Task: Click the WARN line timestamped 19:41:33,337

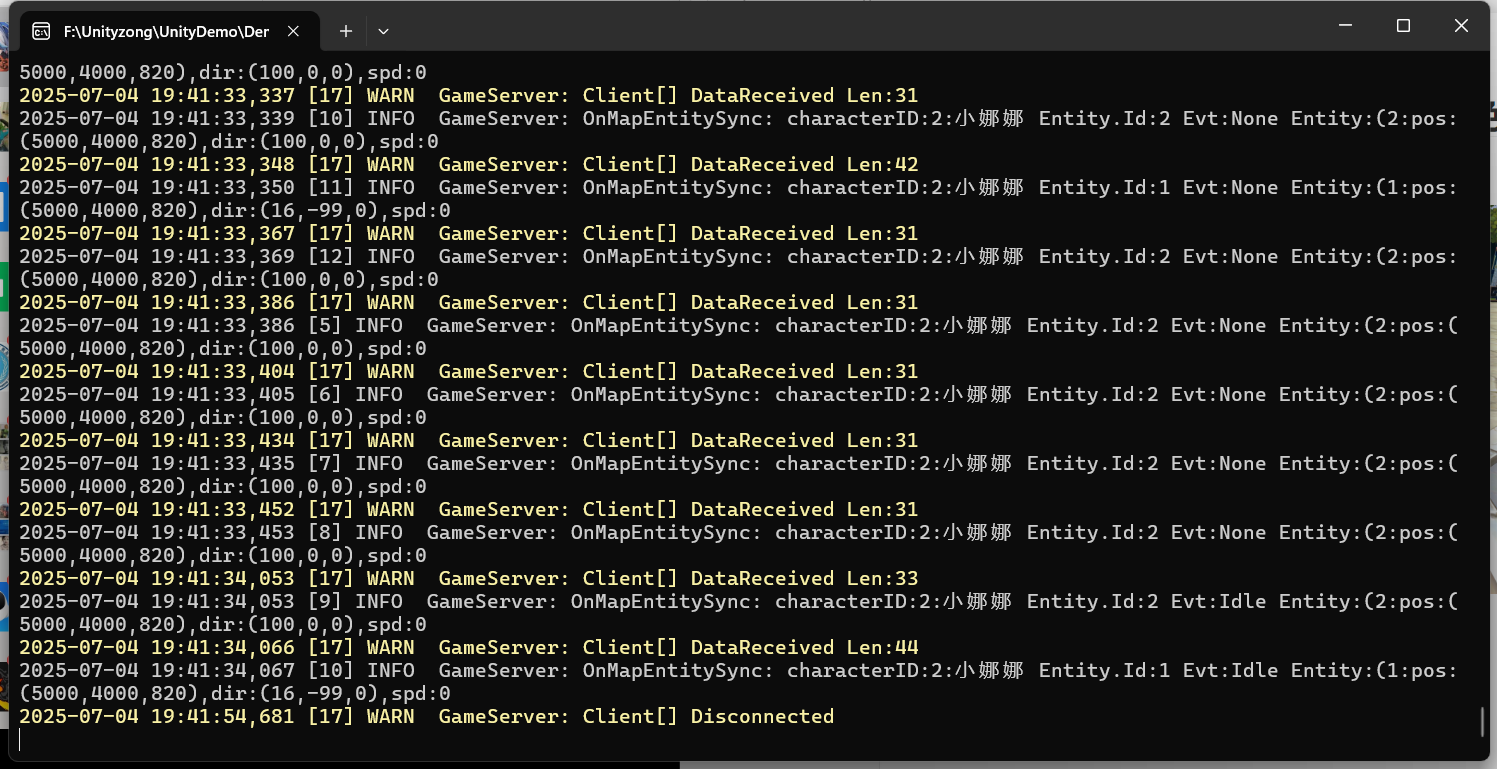Action: (x=468, y=95)
